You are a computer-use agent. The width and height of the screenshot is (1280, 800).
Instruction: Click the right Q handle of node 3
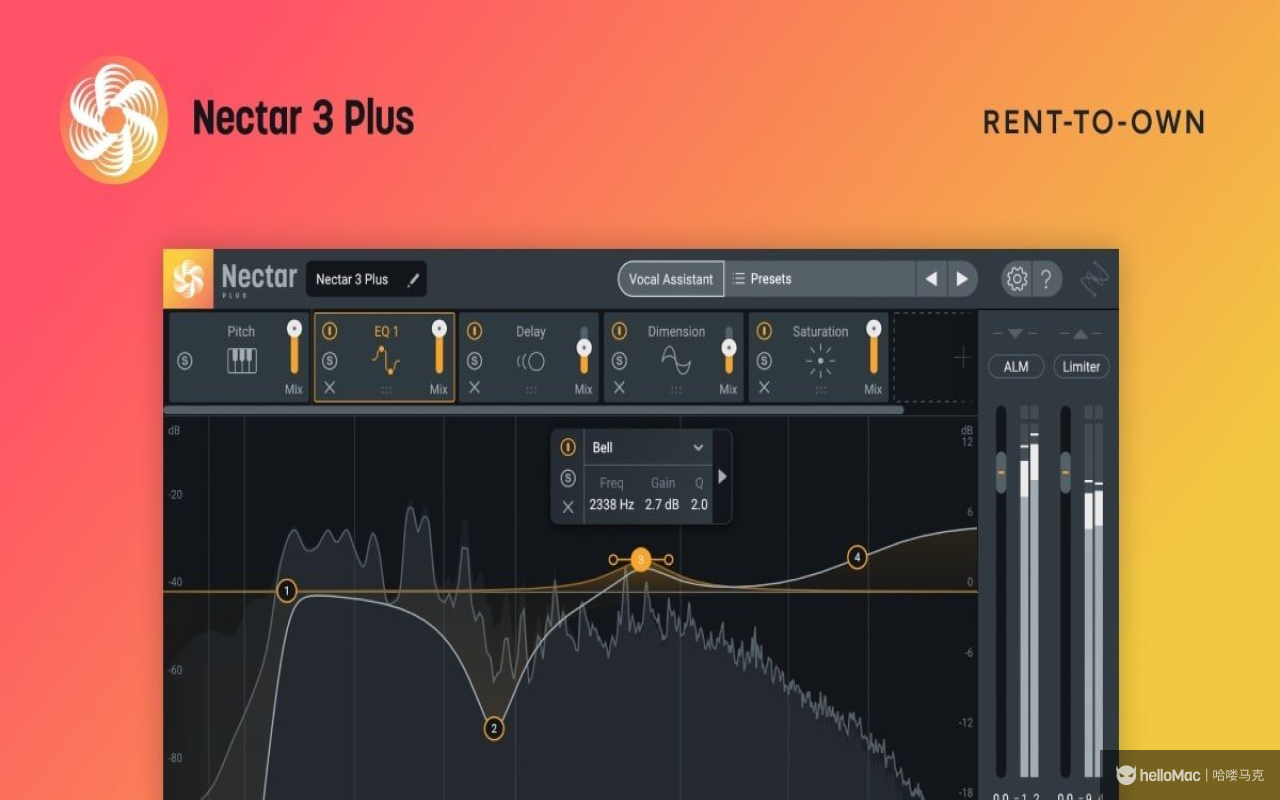[668, 560]
